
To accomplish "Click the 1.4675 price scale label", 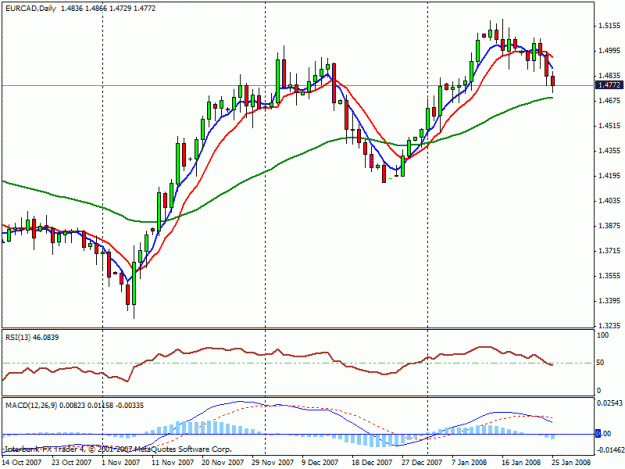I will [x=609, y=101].
